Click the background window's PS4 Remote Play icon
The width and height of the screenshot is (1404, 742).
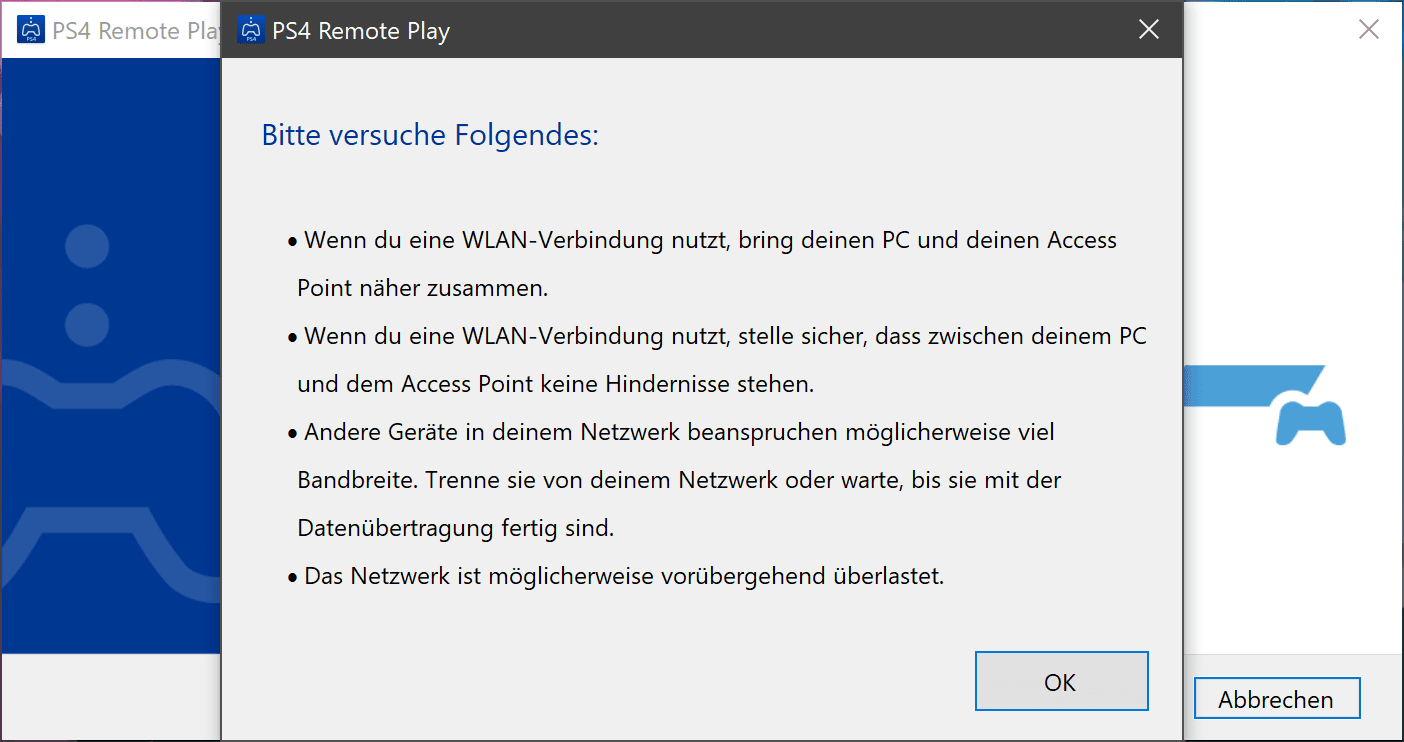[31, 30]
